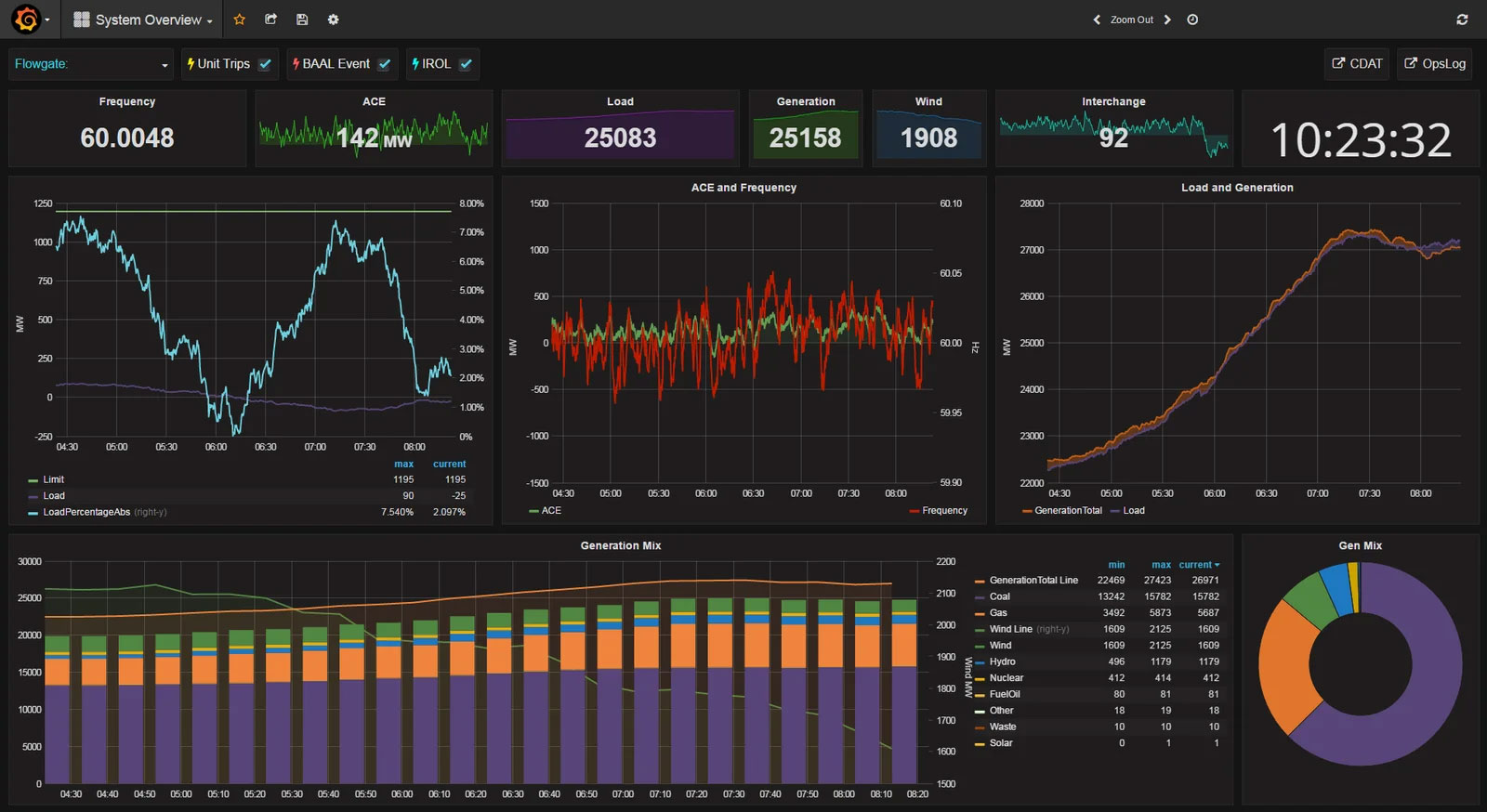Open the Generation Mix panel title menu
The width and height of the screenshot is (1487, 812).
coord(620,545)
